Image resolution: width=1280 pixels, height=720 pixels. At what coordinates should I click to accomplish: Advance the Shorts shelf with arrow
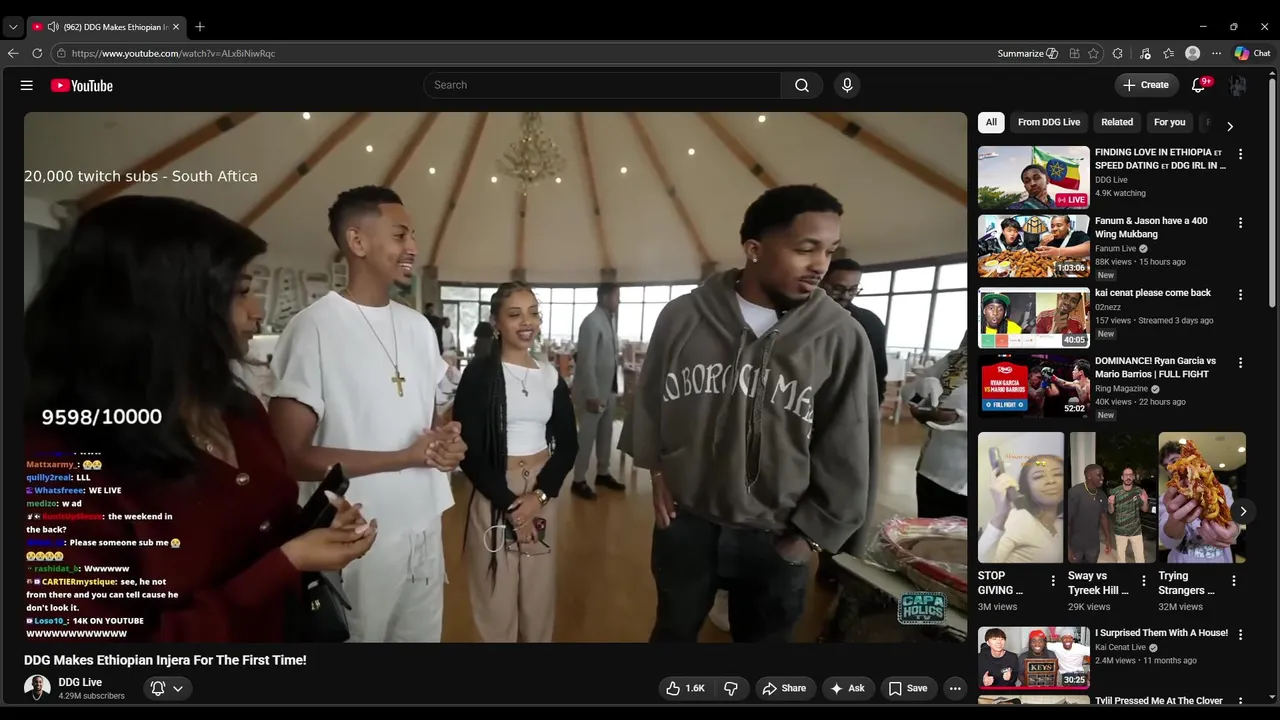pos(1243,511)
